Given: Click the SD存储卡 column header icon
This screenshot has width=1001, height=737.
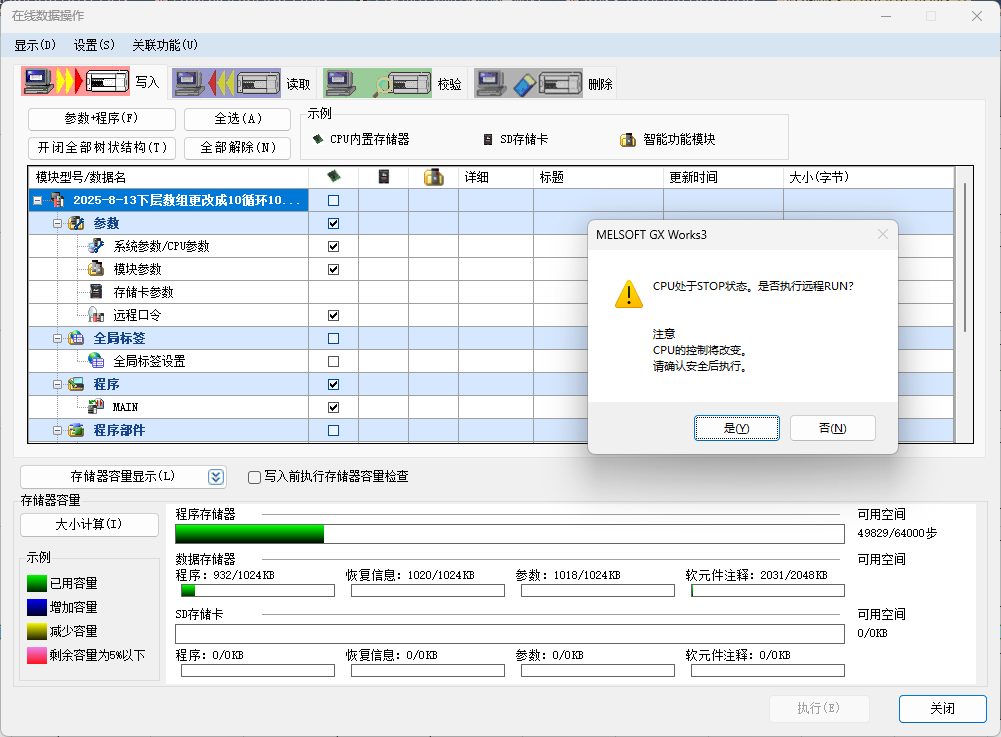Looking at the screenshot, I should coord(383,177).
